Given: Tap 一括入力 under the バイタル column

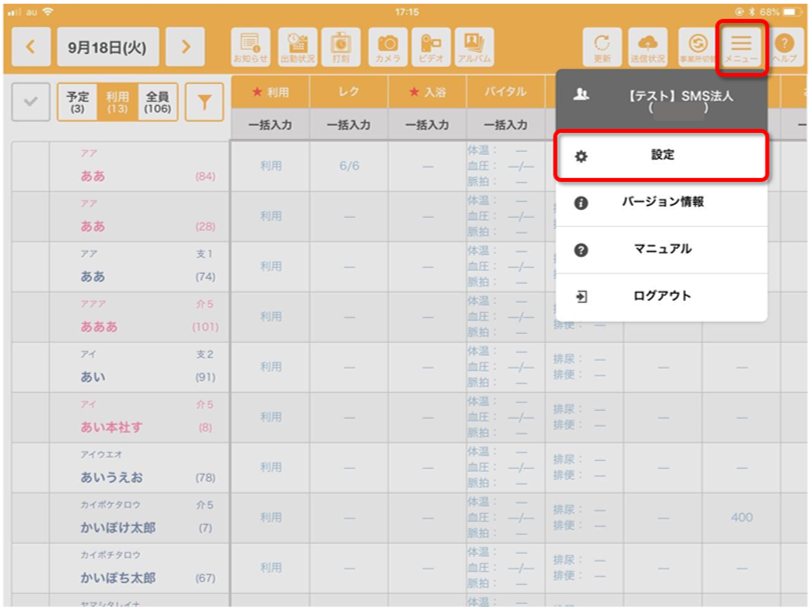Looking at the screenshot, I should 506,124.
